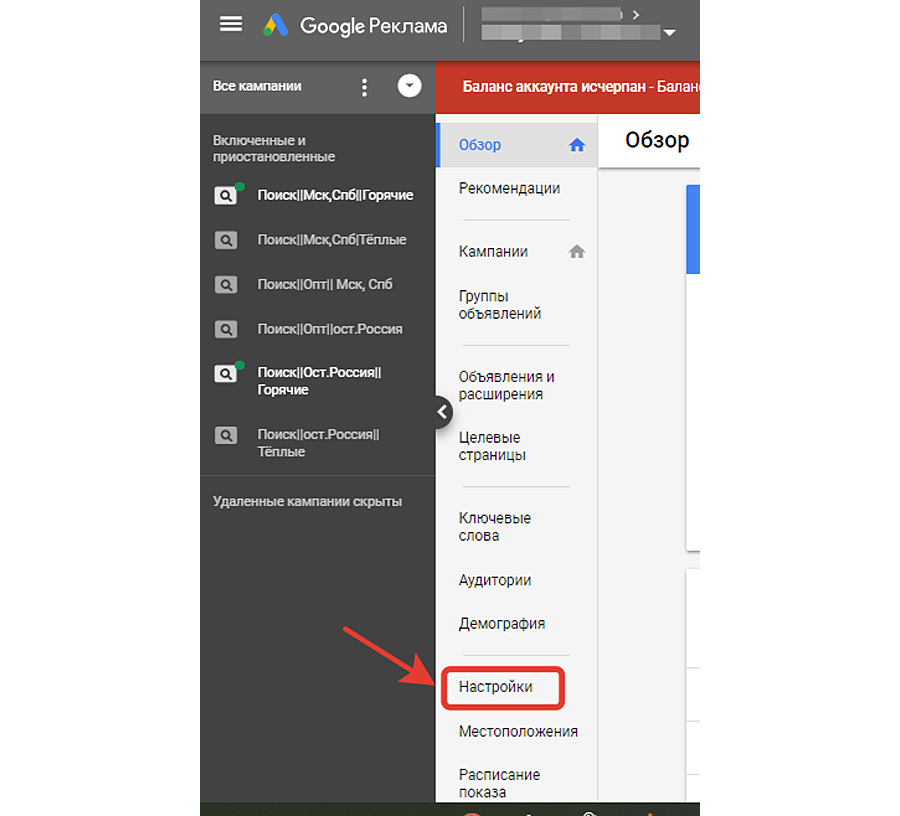The width and height of the screenshot is (900, 816).
Task: Open the Настройки menu item
Action: click(x=496, y=687)
